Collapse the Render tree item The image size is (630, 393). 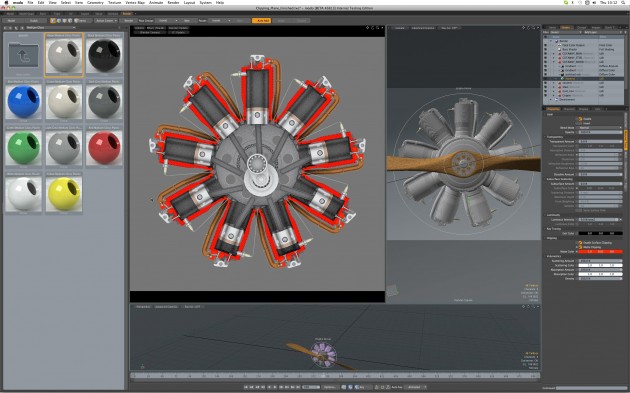click(551, 41)
